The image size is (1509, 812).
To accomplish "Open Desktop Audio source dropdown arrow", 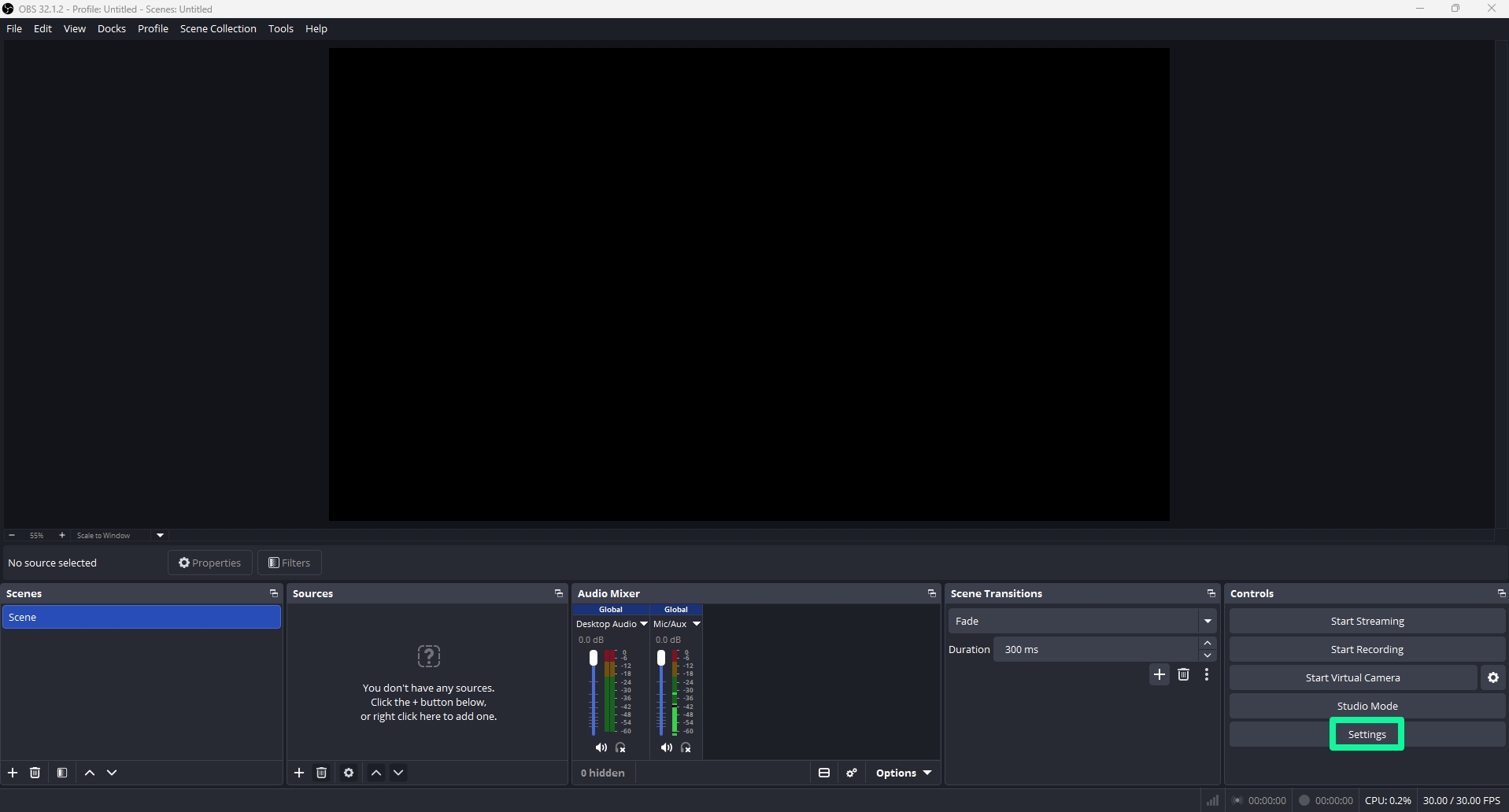I will pyautogui.click(x=644, y=624).
